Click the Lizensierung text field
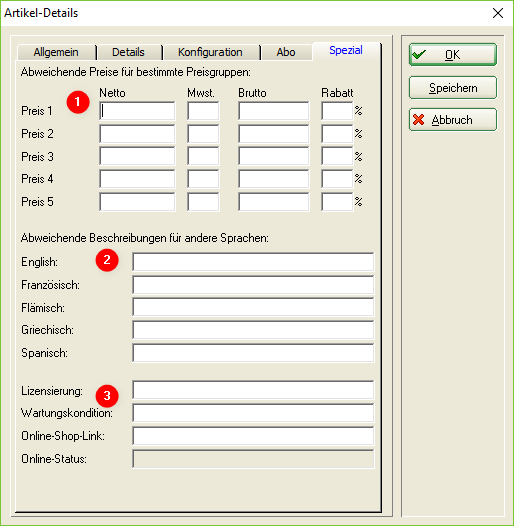The height and width of the screenshot is (526, 514). pyautogui.click(x=253, y=390)
